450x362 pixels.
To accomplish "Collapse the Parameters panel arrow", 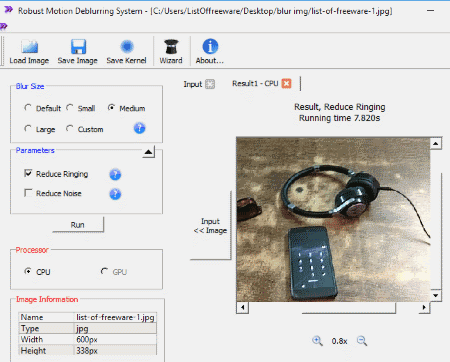I will (148, 152).
